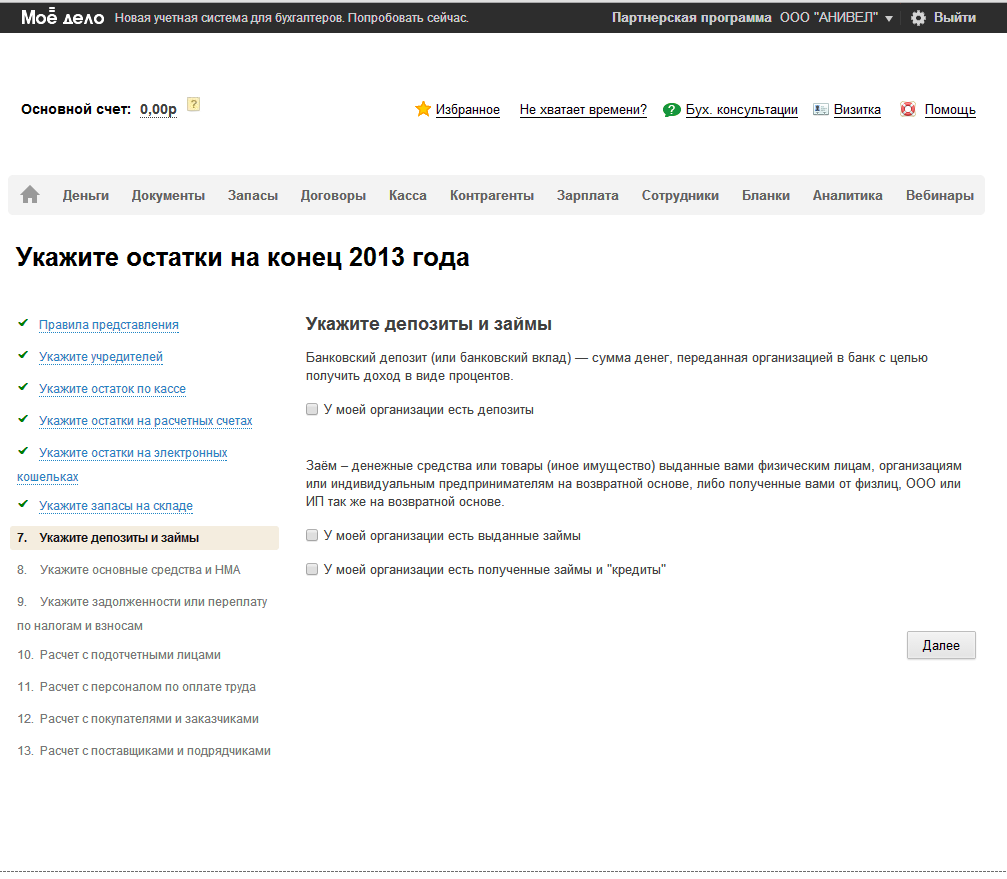The image size is (1007, 879).
Task: Click the Моё дело logo
Action: [62, 17]
